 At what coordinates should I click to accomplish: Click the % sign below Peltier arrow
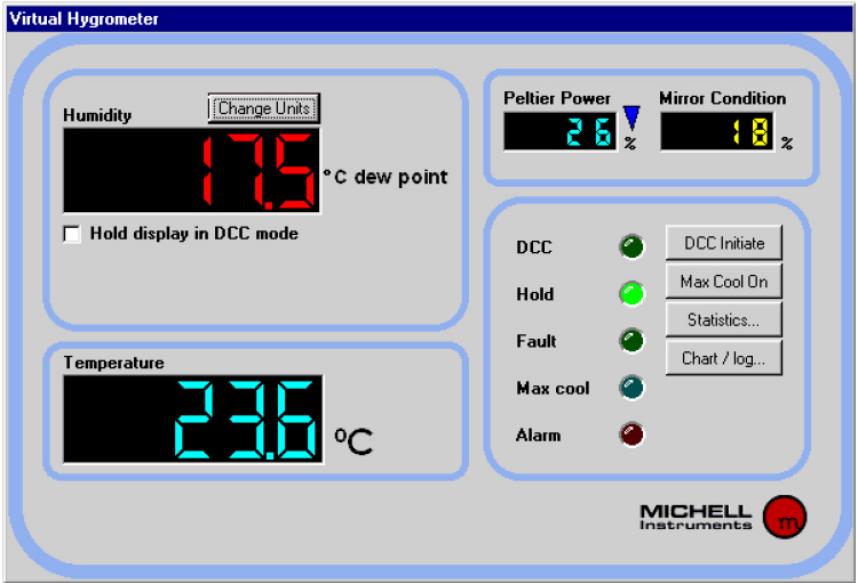click(630, 143)
